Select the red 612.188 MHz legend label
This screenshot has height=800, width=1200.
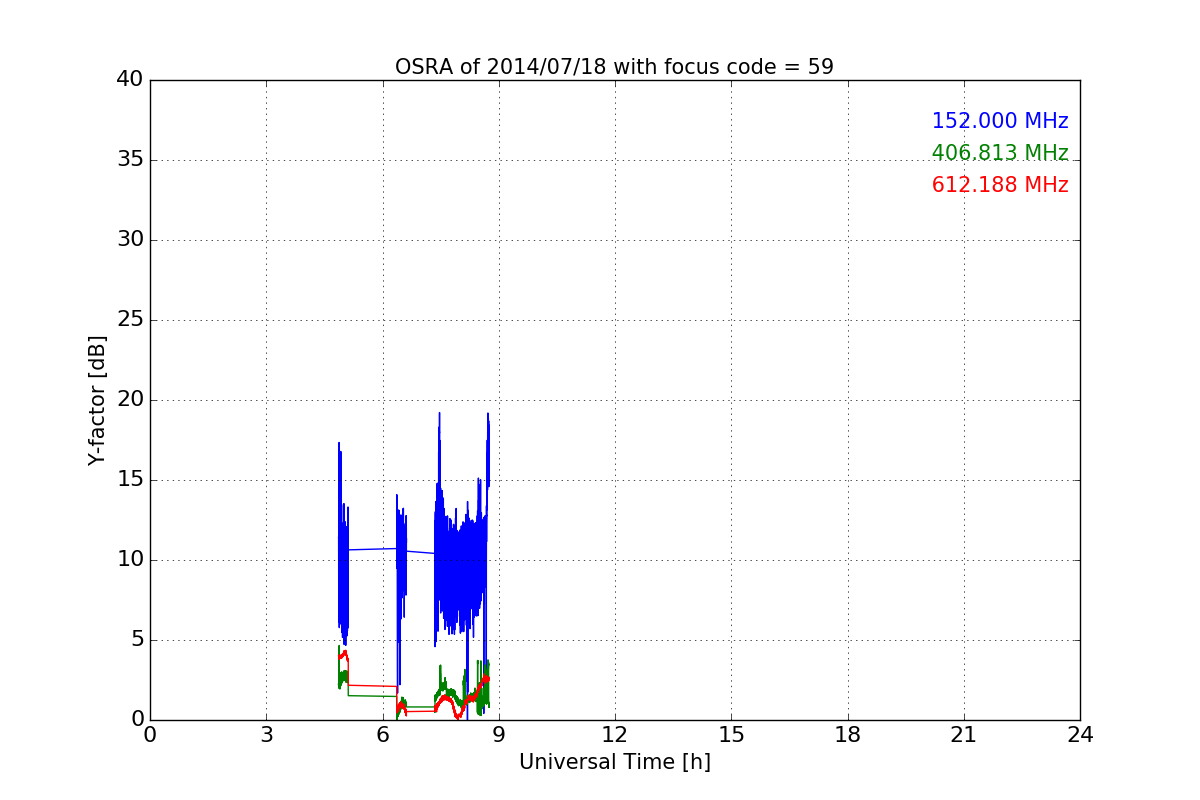pyautogui.click(x=1000, y=185)
